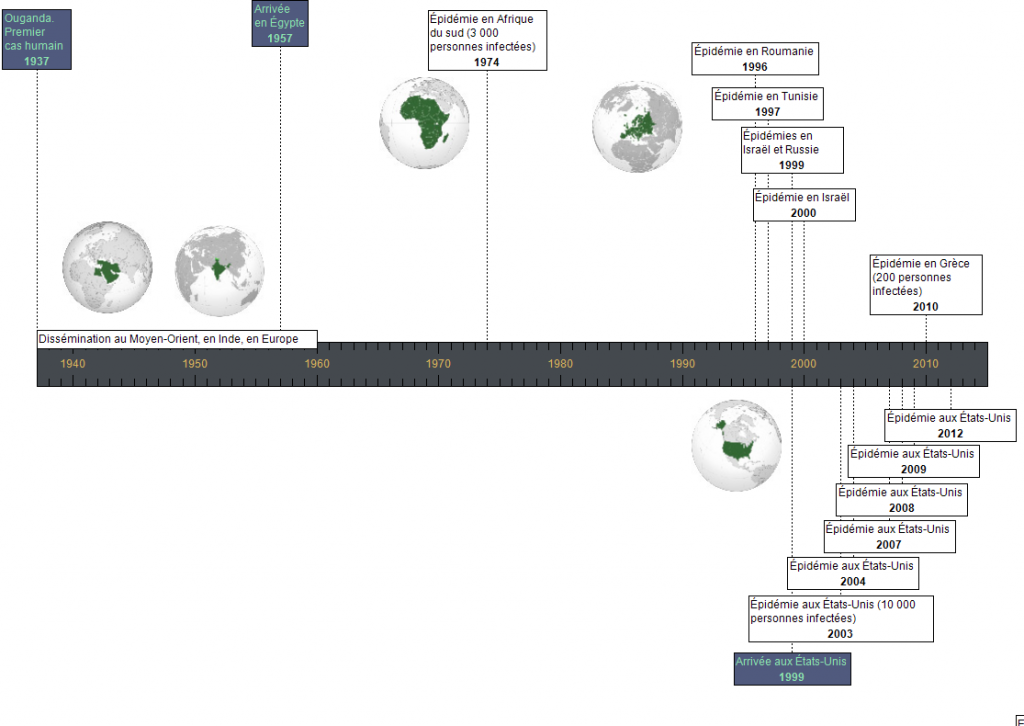Click the 1990 label on the timeline bar
Image resolution: width=1024 pixels, height=726 pixels.
click(x=683, y=363)
